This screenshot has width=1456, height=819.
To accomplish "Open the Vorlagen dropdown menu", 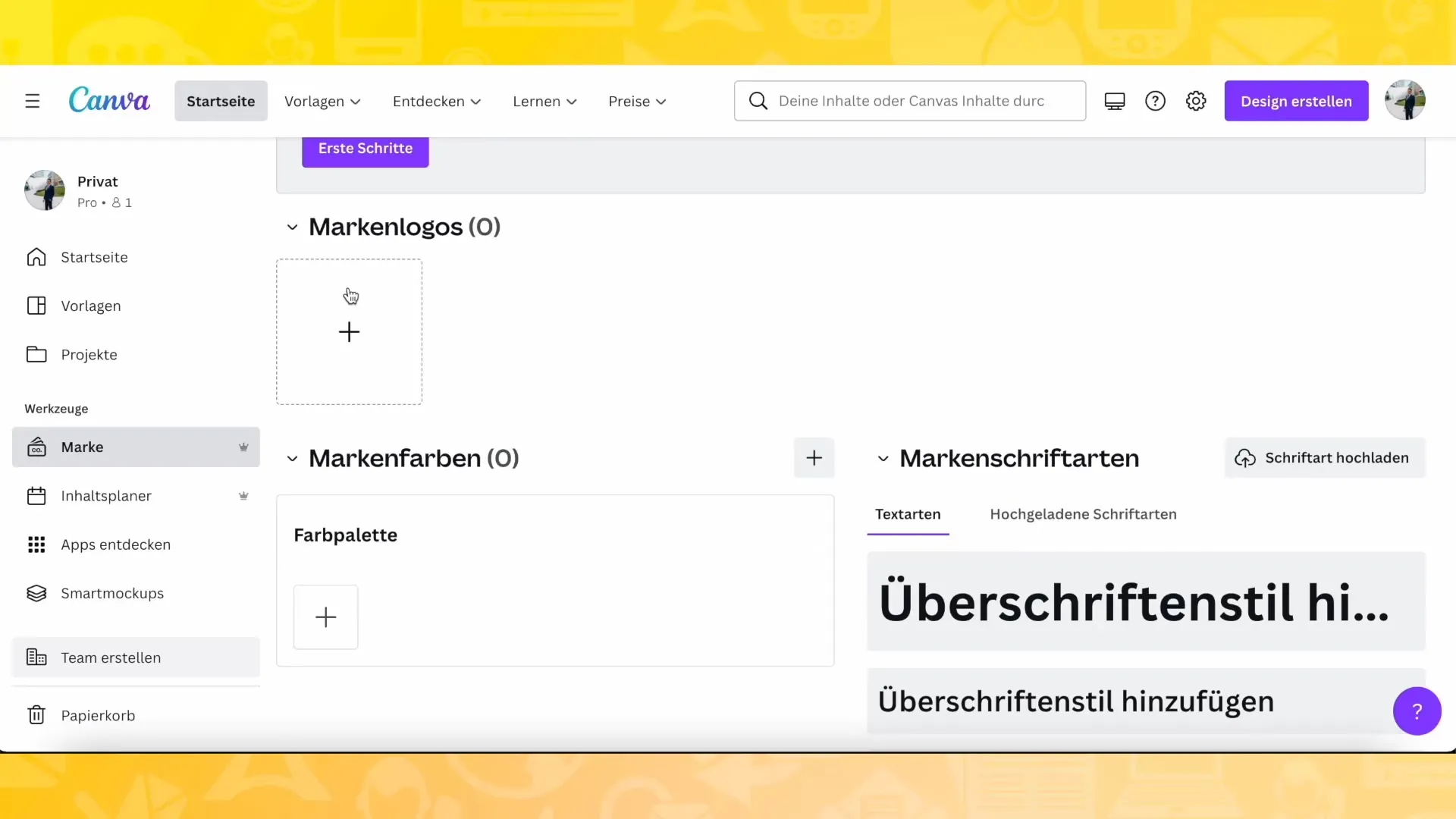I will point(322,101).
